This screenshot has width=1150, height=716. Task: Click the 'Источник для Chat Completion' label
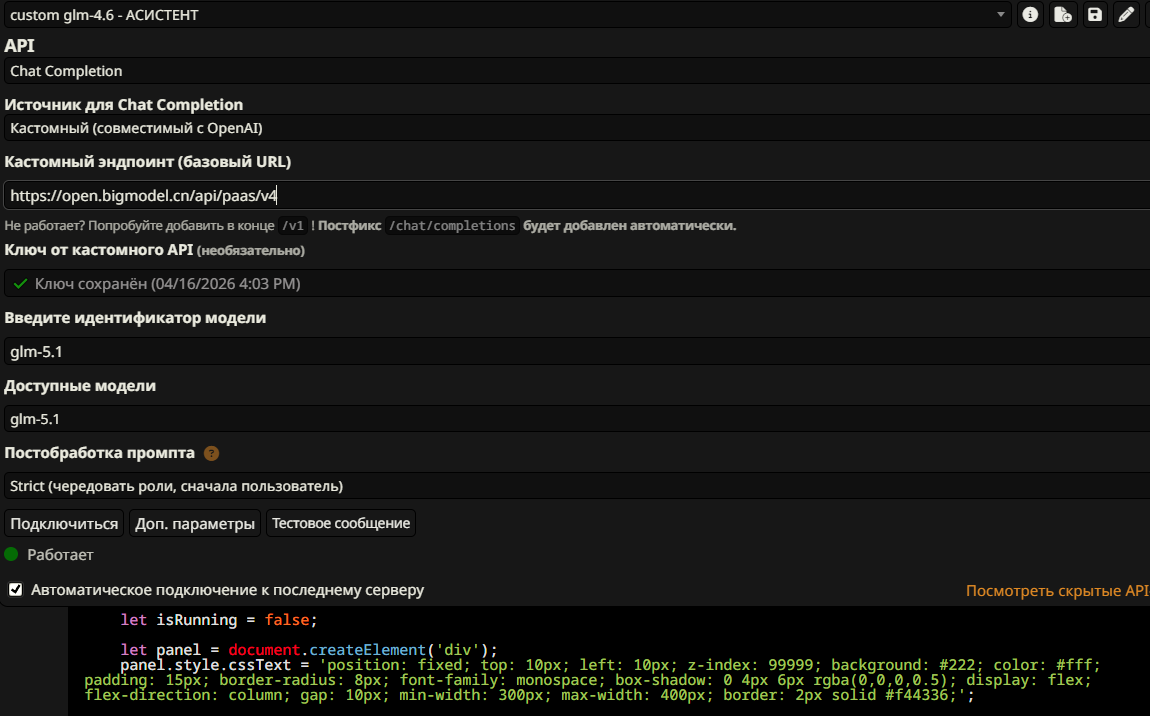coord(123,105)
